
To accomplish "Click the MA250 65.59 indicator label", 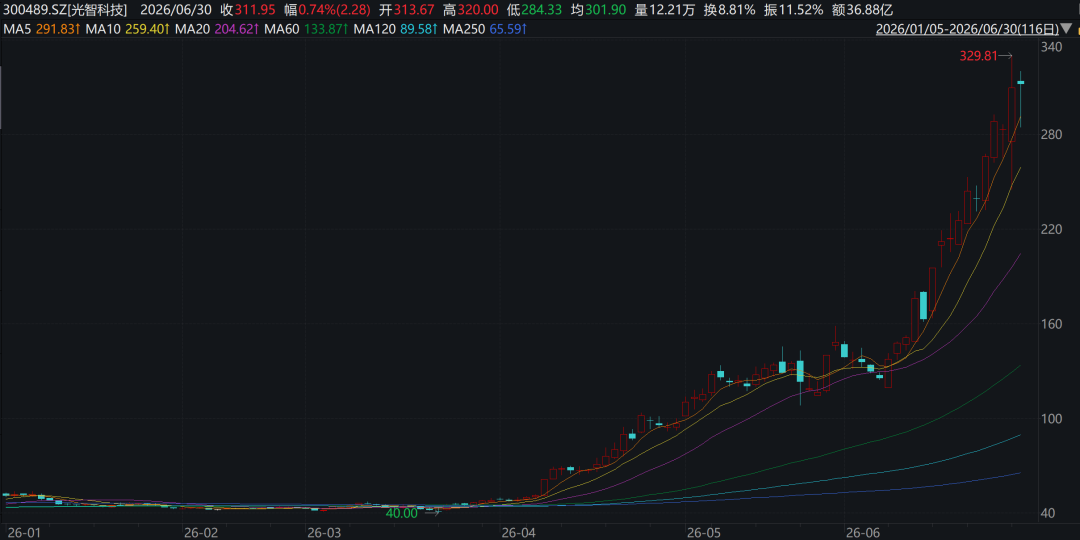I will pos(486,29).
